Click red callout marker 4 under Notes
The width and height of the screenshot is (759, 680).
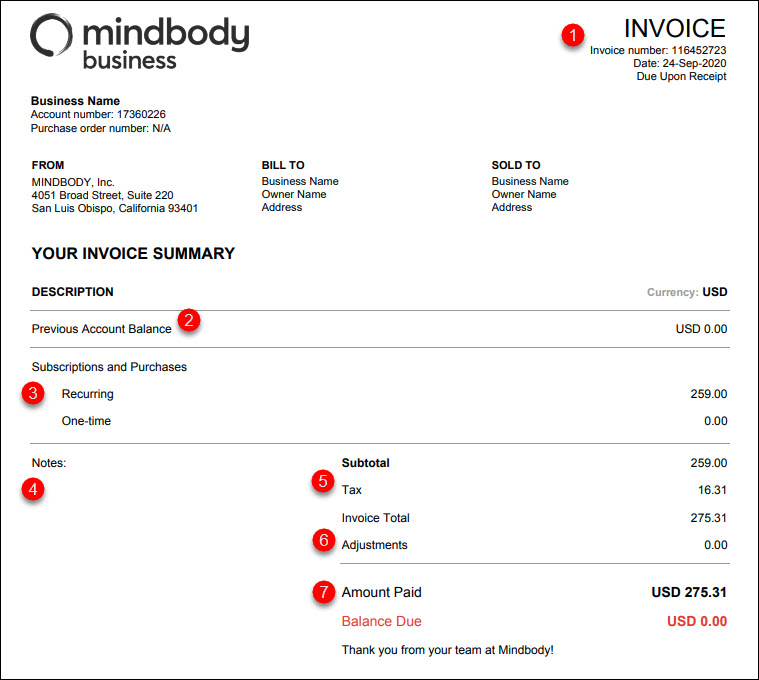pos(34,490)
